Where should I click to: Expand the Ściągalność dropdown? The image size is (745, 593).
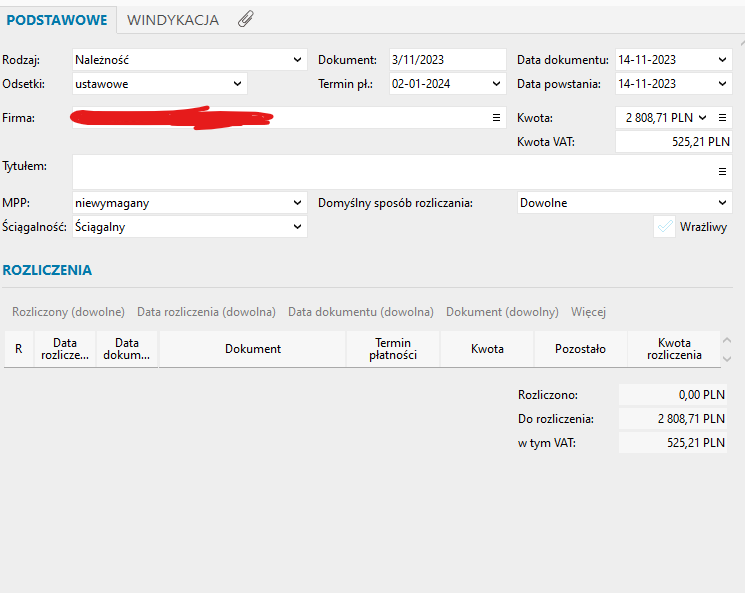click(297, 227)
